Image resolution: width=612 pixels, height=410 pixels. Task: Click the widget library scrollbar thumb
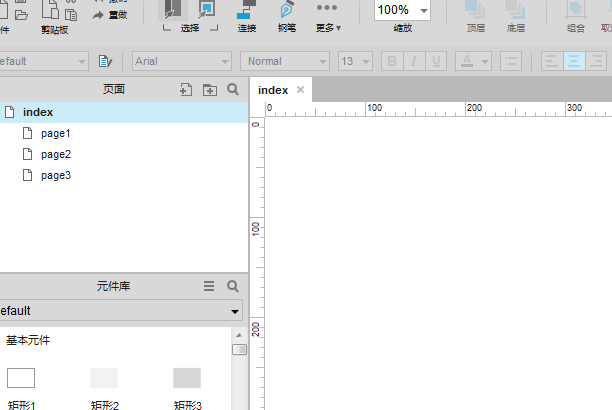coord(239,349)
